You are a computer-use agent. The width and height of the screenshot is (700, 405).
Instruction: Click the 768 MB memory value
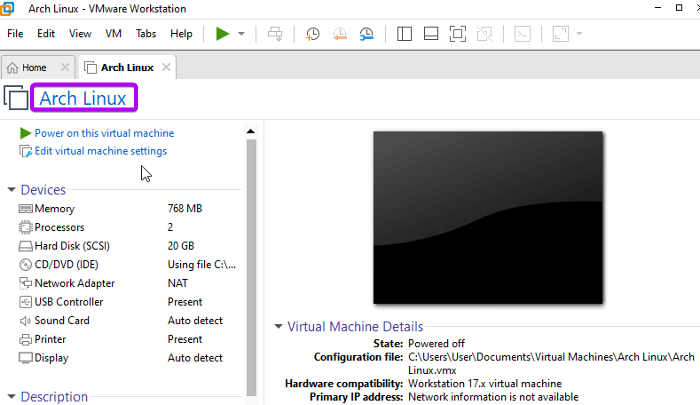(x=185, y=209)
